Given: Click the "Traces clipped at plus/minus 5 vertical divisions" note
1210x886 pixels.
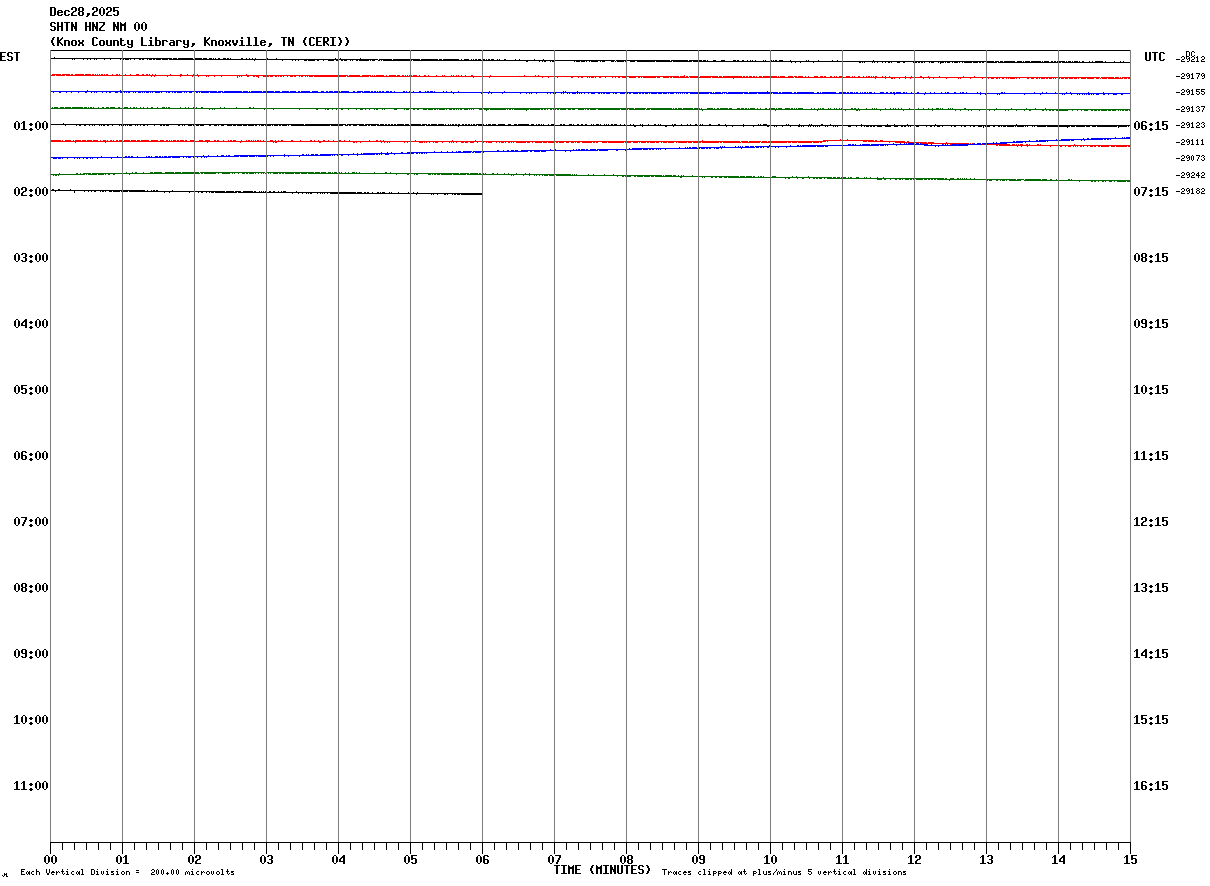Looking at the screenshot, I should tap(784, 873).
